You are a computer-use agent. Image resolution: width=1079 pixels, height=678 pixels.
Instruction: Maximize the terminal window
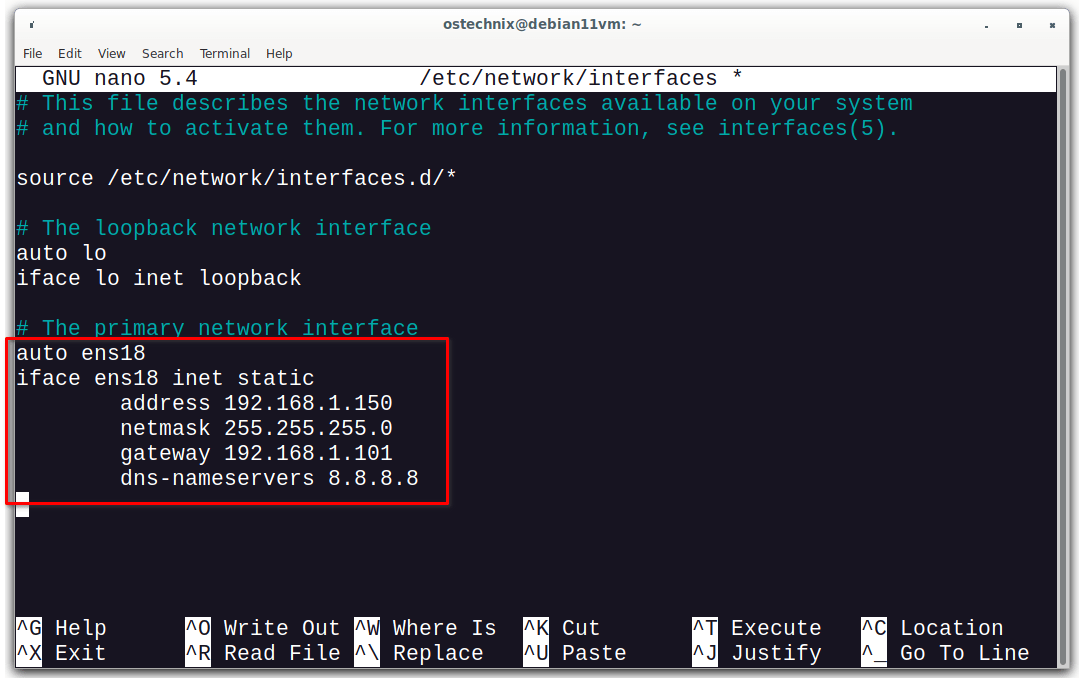(1019, 25)
